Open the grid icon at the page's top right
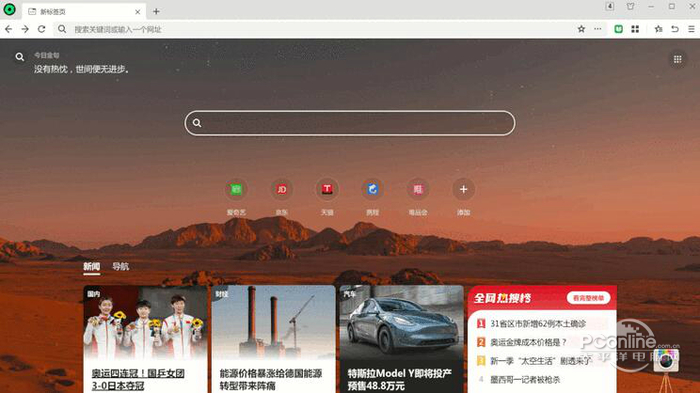 (677, 59)
